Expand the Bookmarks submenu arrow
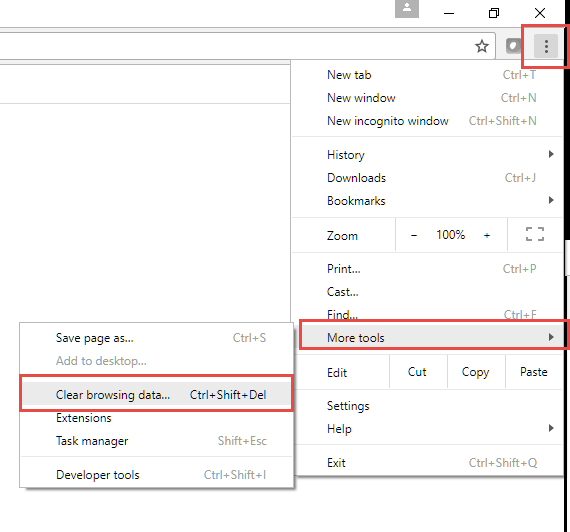 [551, 200]
